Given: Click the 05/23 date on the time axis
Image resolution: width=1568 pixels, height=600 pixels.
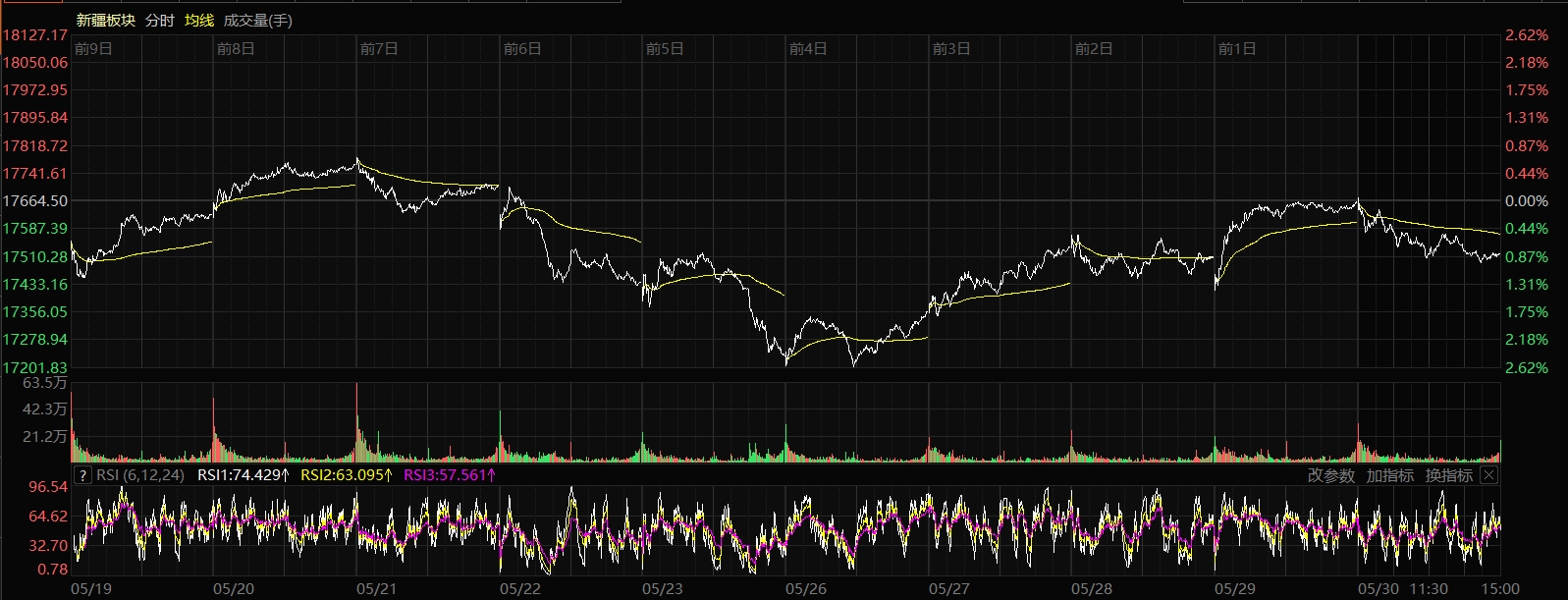Looking at the screenshot, I should pos(662,589).
